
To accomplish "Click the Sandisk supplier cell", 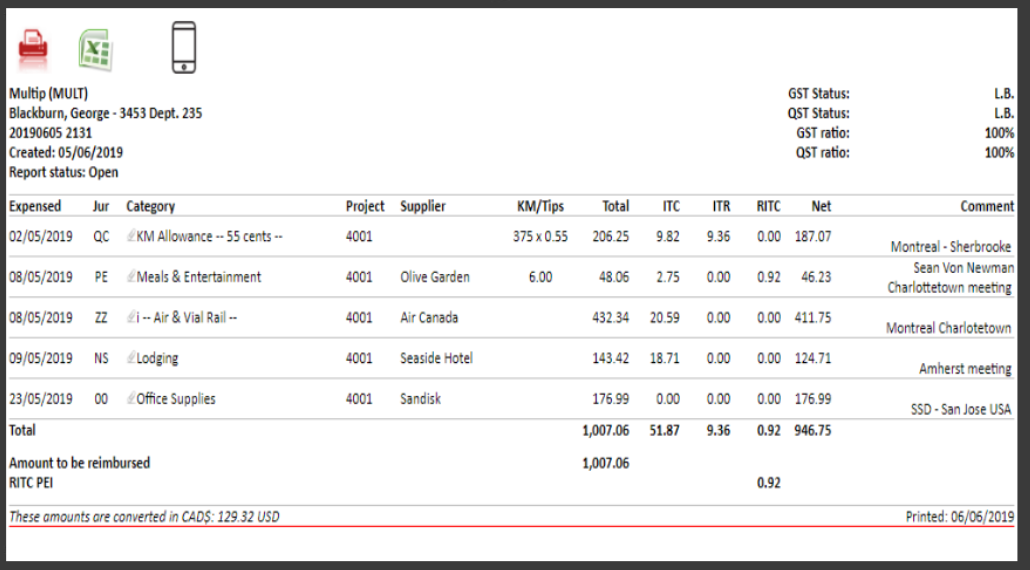I will tap(420, 399).
